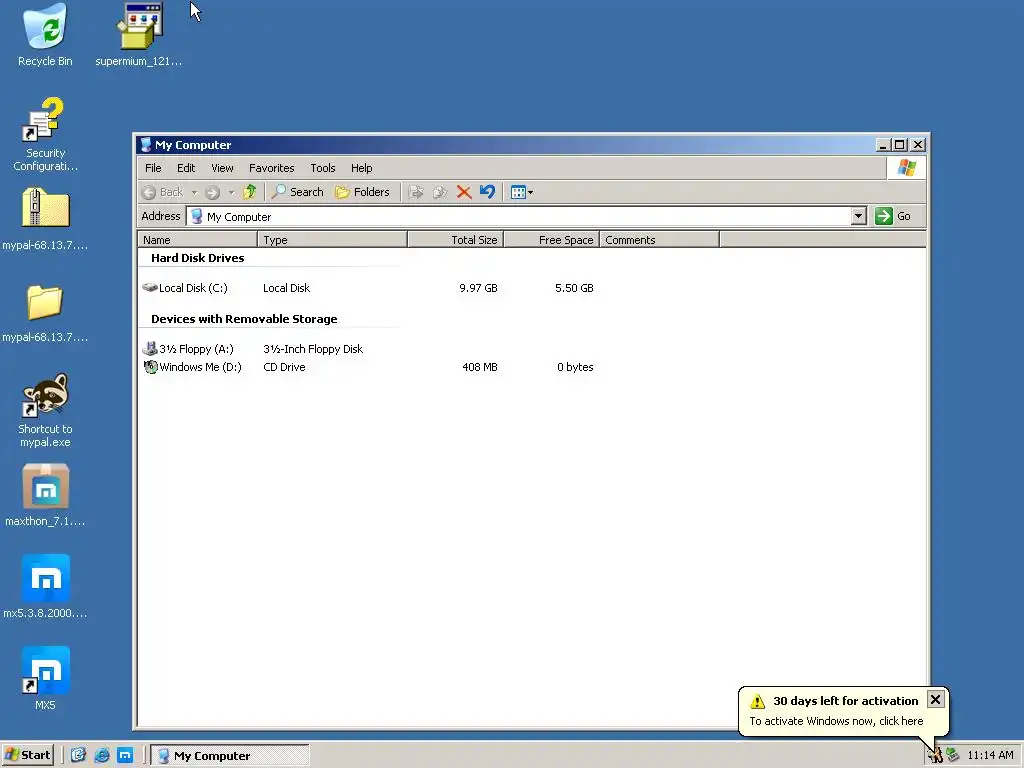This screenshot has width=1024, height=768.
Task: Select Windows Me (D:) CD drive
Action: 193,367
